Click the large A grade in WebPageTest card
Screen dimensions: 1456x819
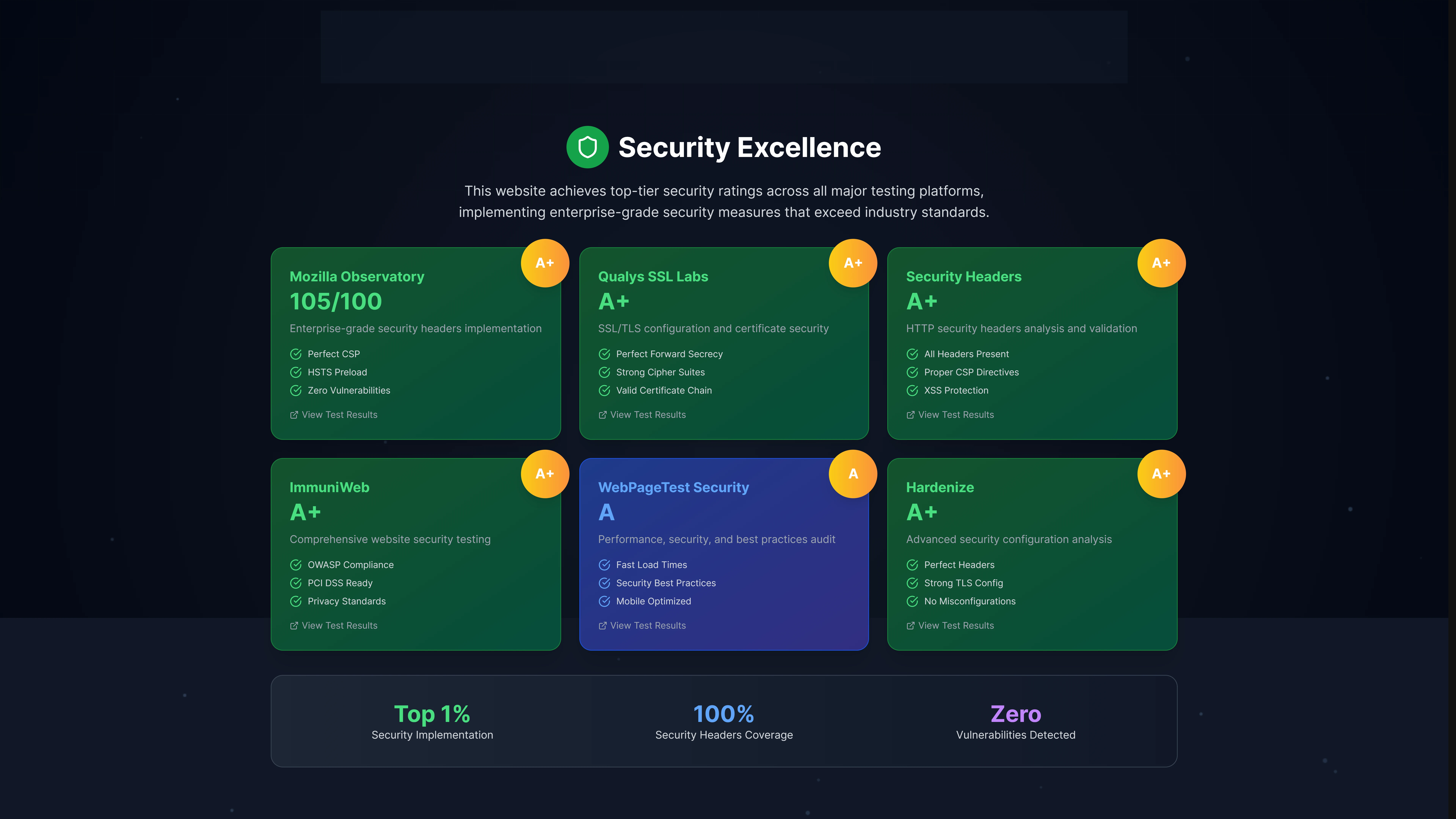(606, 512)
